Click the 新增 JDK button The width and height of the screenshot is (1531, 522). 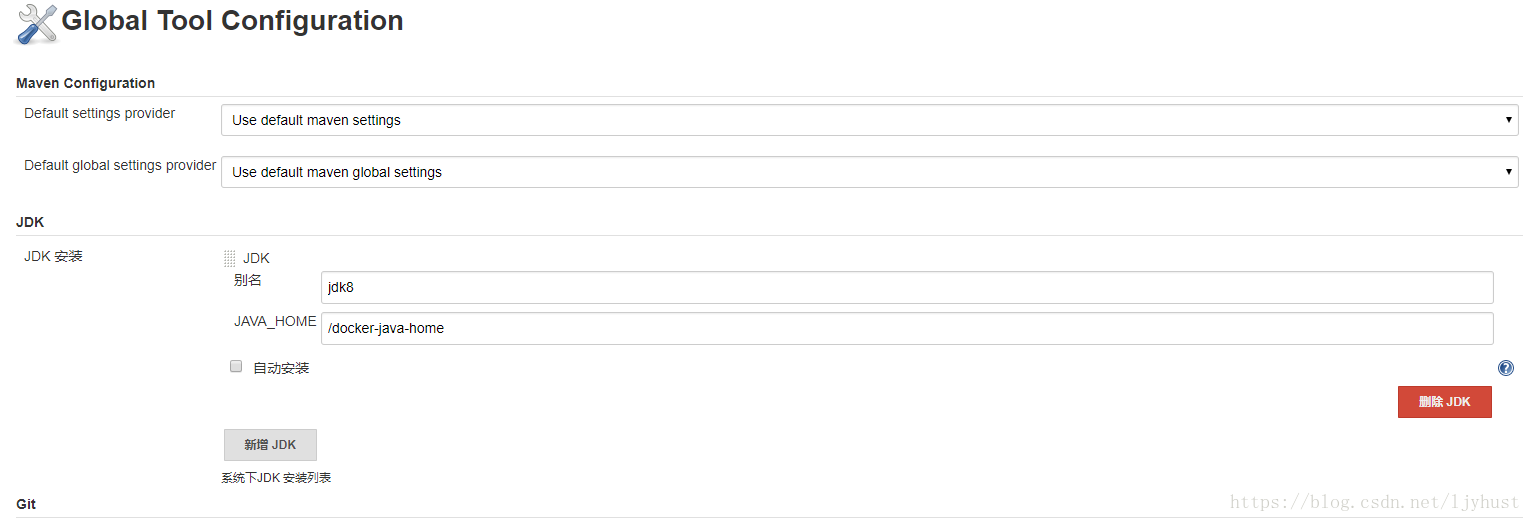[270, 445]
